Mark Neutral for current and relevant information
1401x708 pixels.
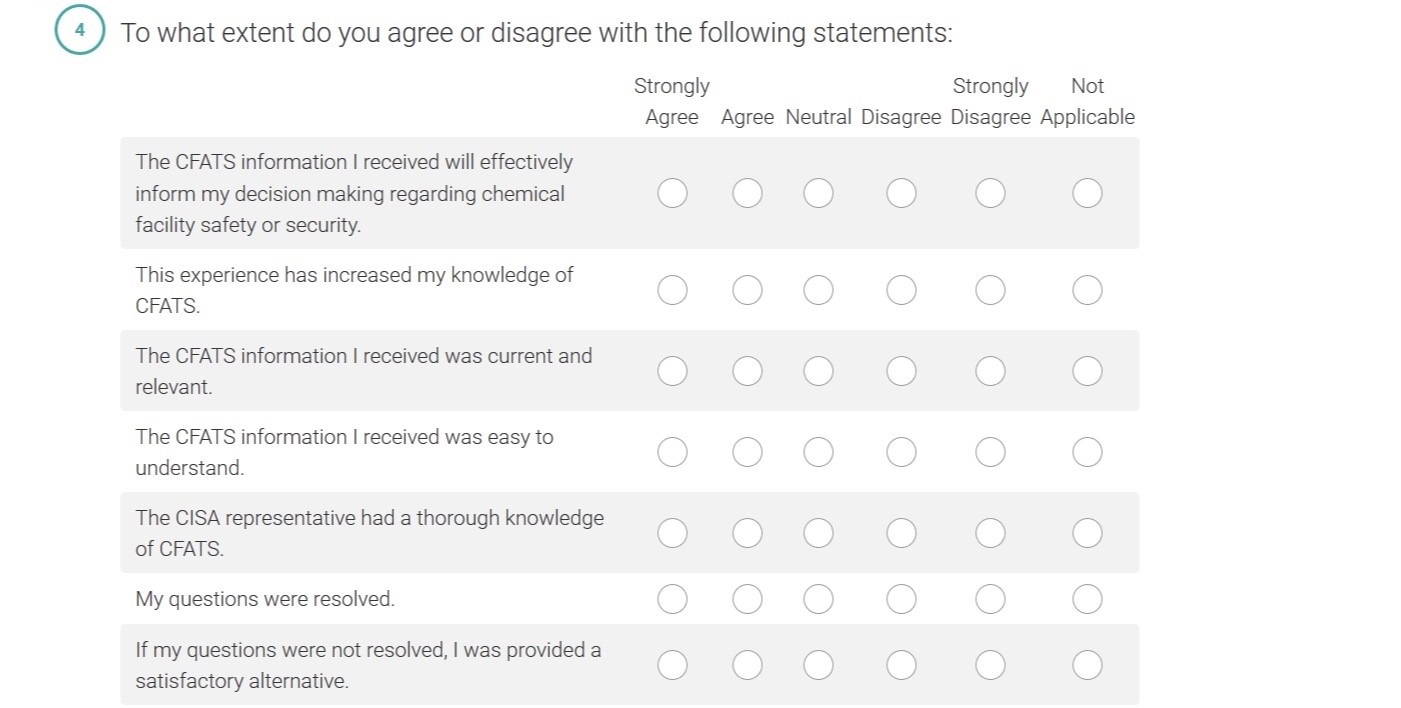818,371
